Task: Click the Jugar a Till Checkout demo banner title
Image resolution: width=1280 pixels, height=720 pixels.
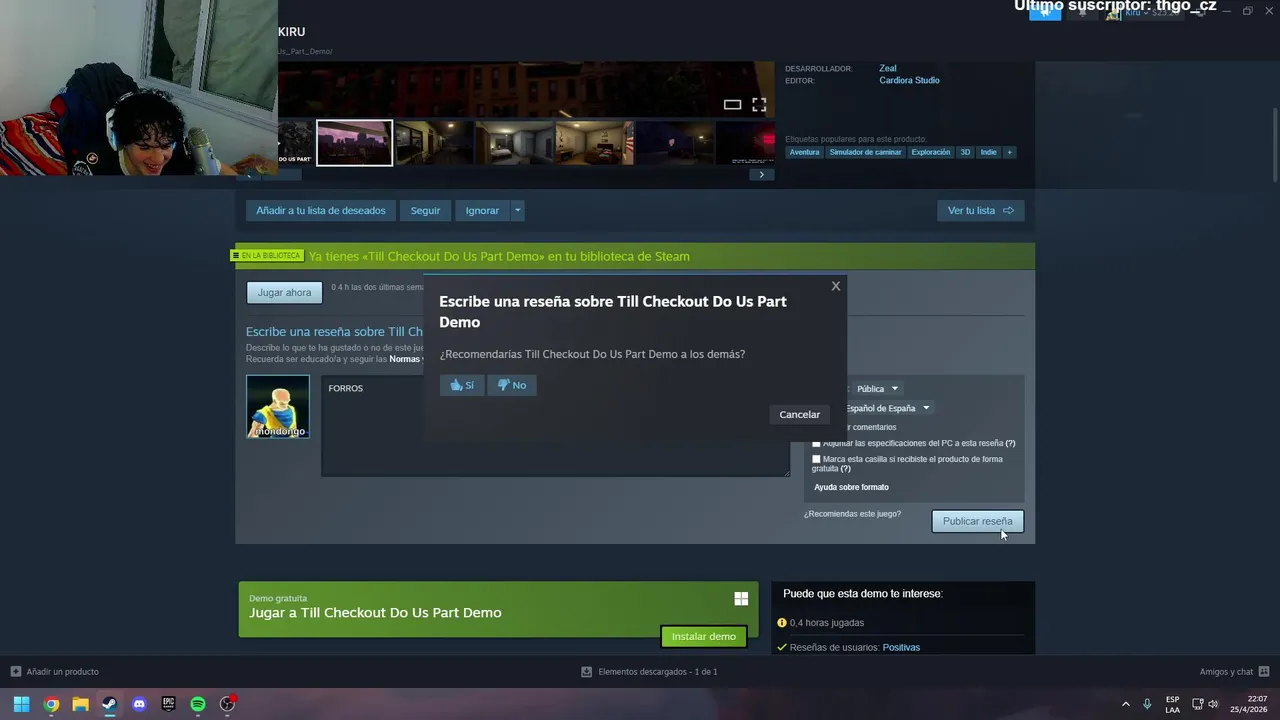Action: pyautogui.click(x=375, y=613)
